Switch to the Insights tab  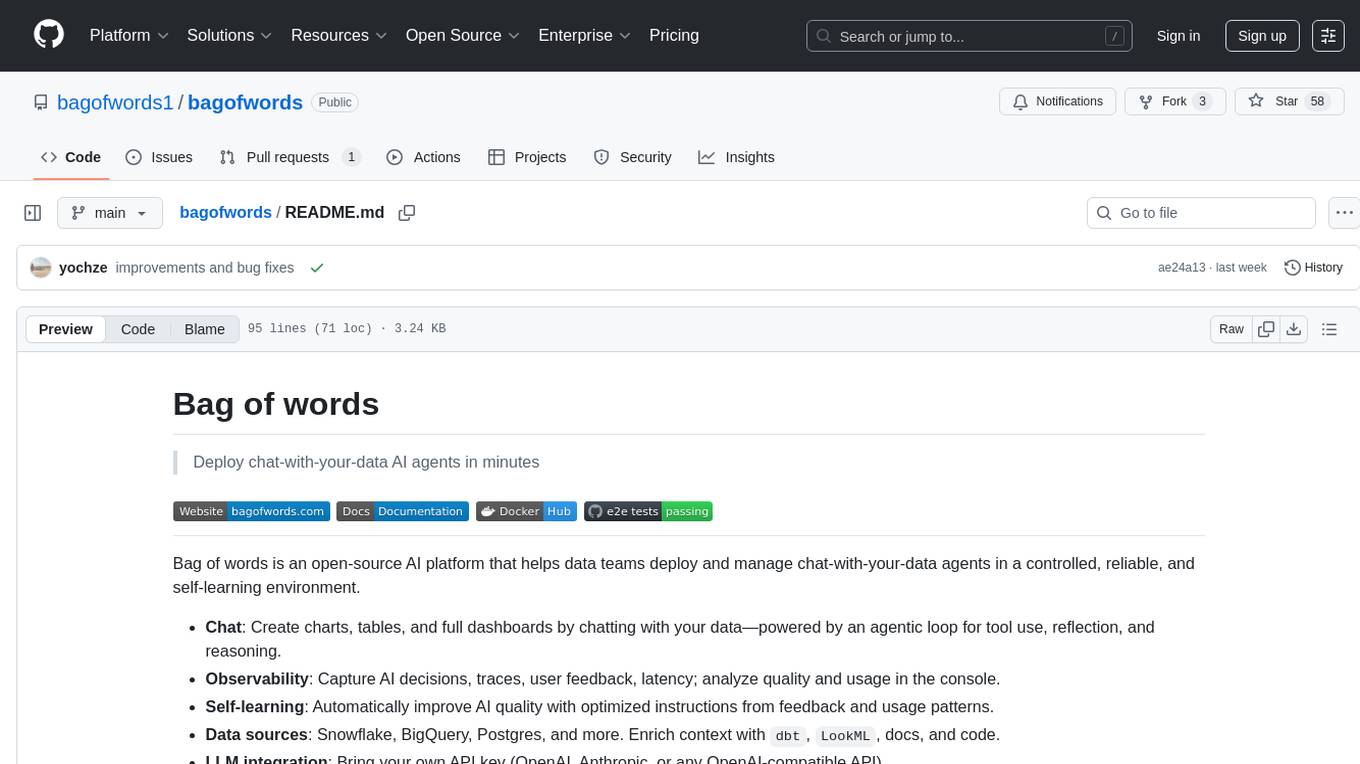tap(736, 157)
